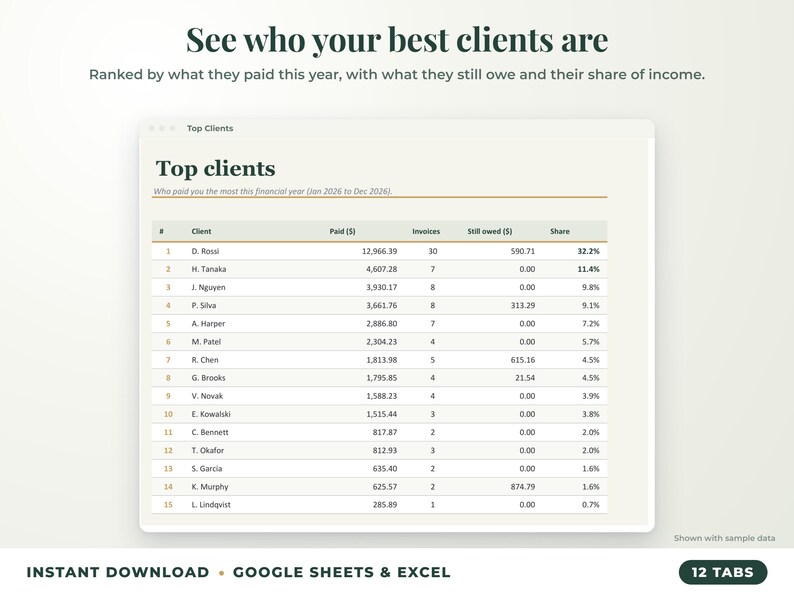Screen dimensions: 794x596
Task: Click paid amount 817.87
Action: [x=385, y=432]
